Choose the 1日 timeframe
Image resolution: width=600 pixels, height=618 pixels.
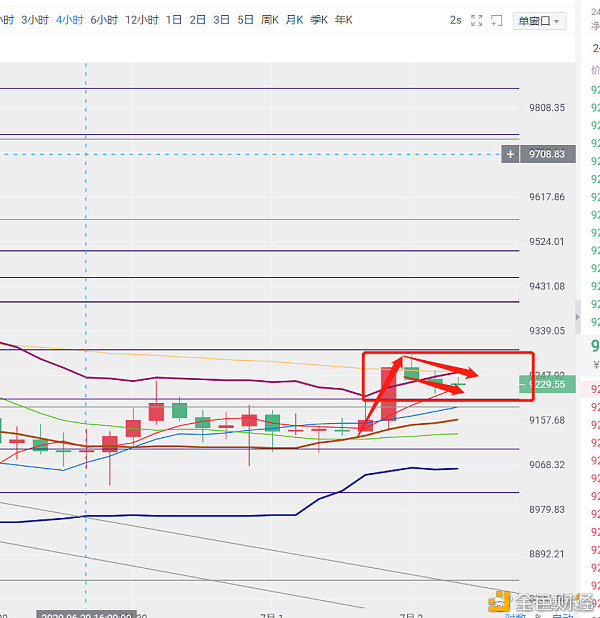[x=173, y=20]
